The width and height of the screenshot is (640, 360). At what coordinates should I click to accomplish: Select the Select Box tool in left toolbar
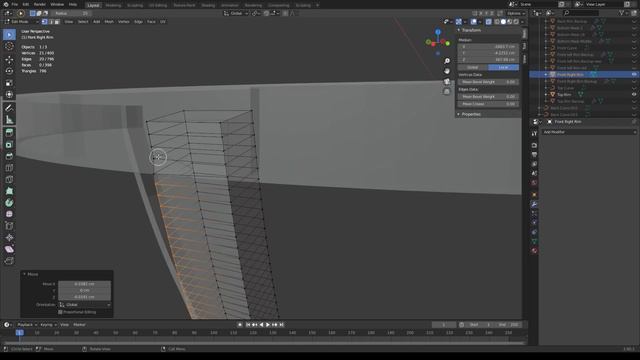pyautogui.click(x=9, y=35)
